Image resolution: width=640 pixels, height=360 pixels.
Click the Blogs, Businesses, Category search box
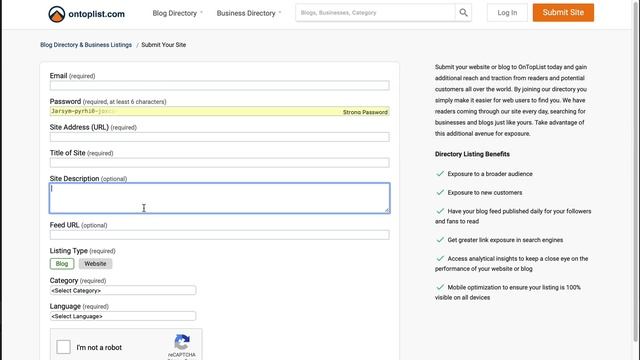[375, 13]
